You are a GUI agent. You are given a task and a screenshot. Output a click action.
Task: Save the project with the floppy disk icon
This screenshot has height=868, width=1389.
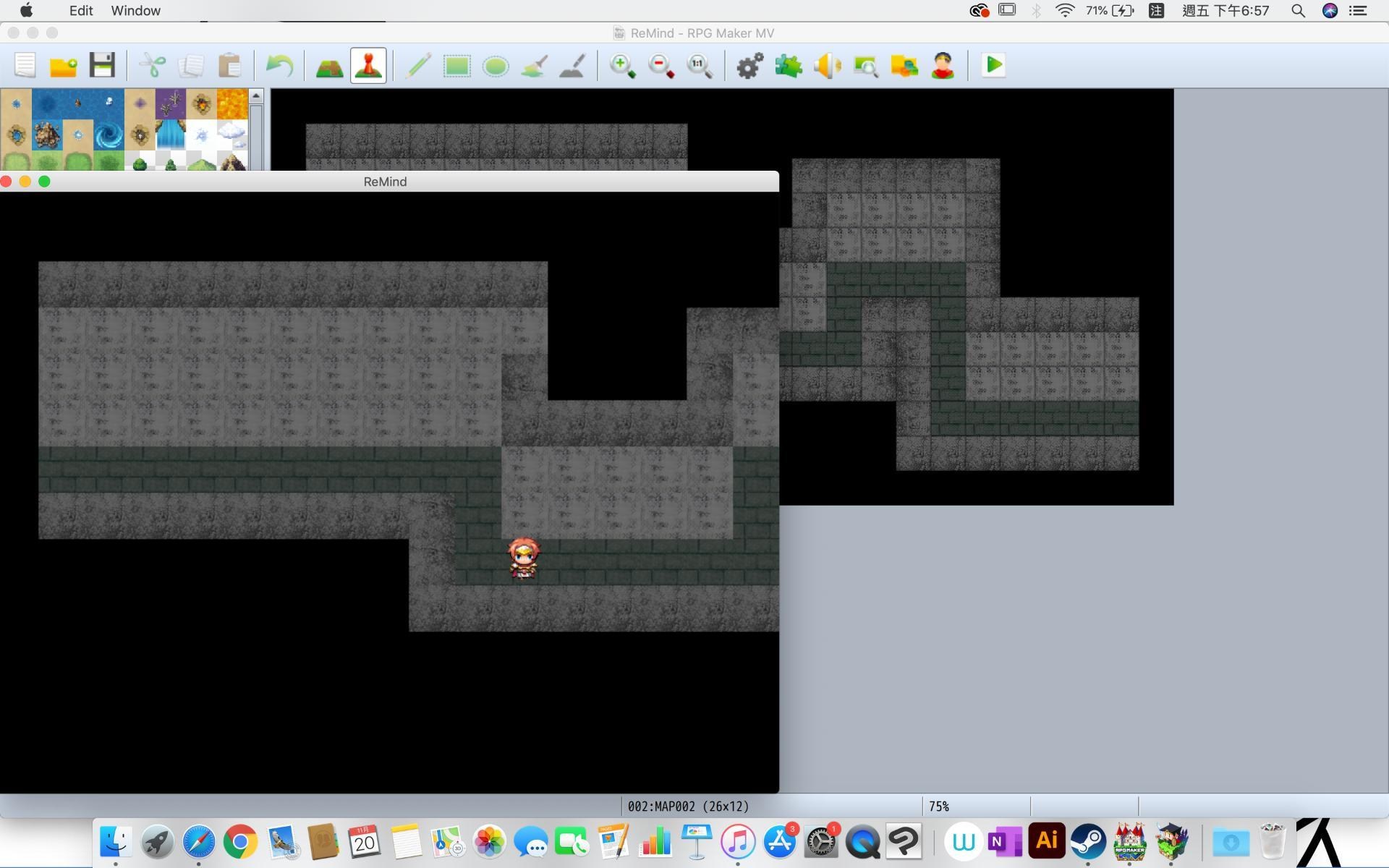pyautogui.click(x=102, y=66)
